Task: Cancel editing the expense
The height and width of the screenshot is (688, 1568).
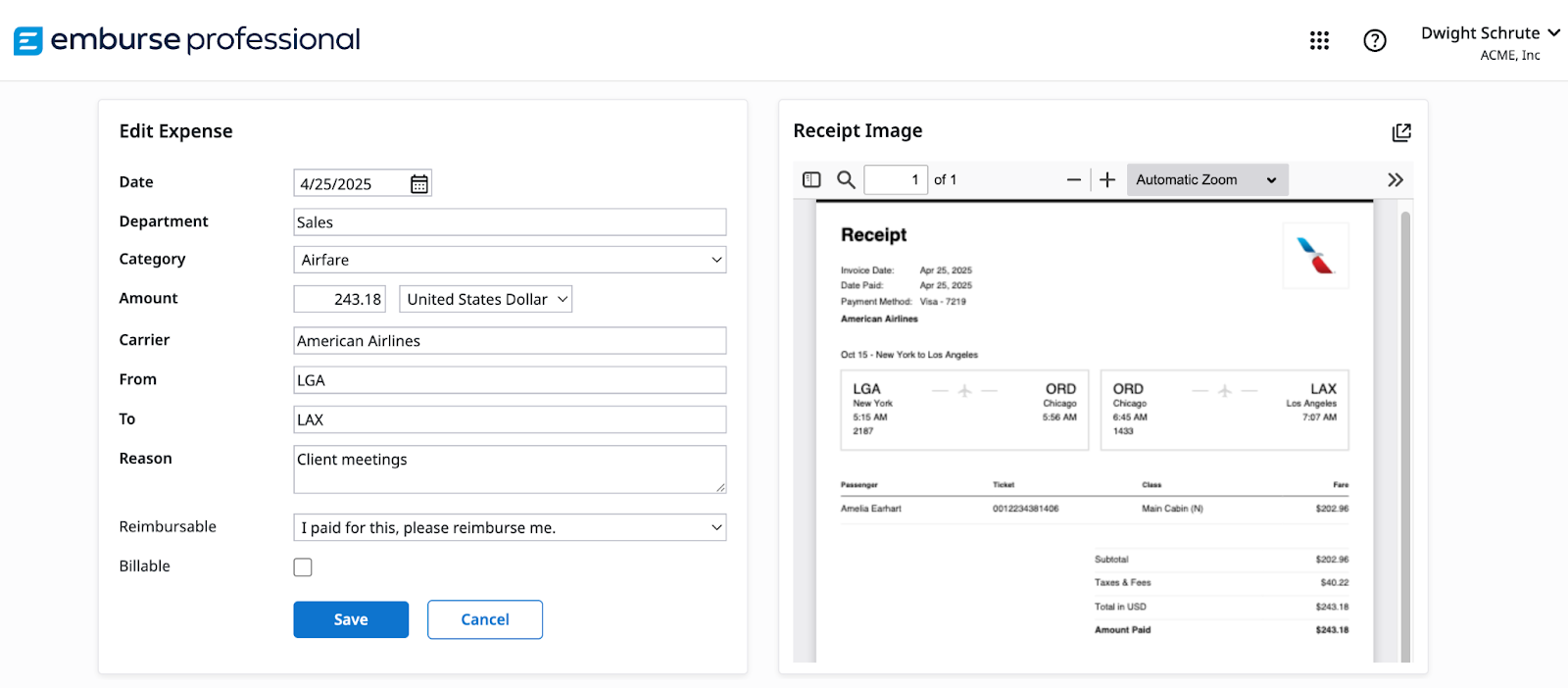Action: coord(485,619)
